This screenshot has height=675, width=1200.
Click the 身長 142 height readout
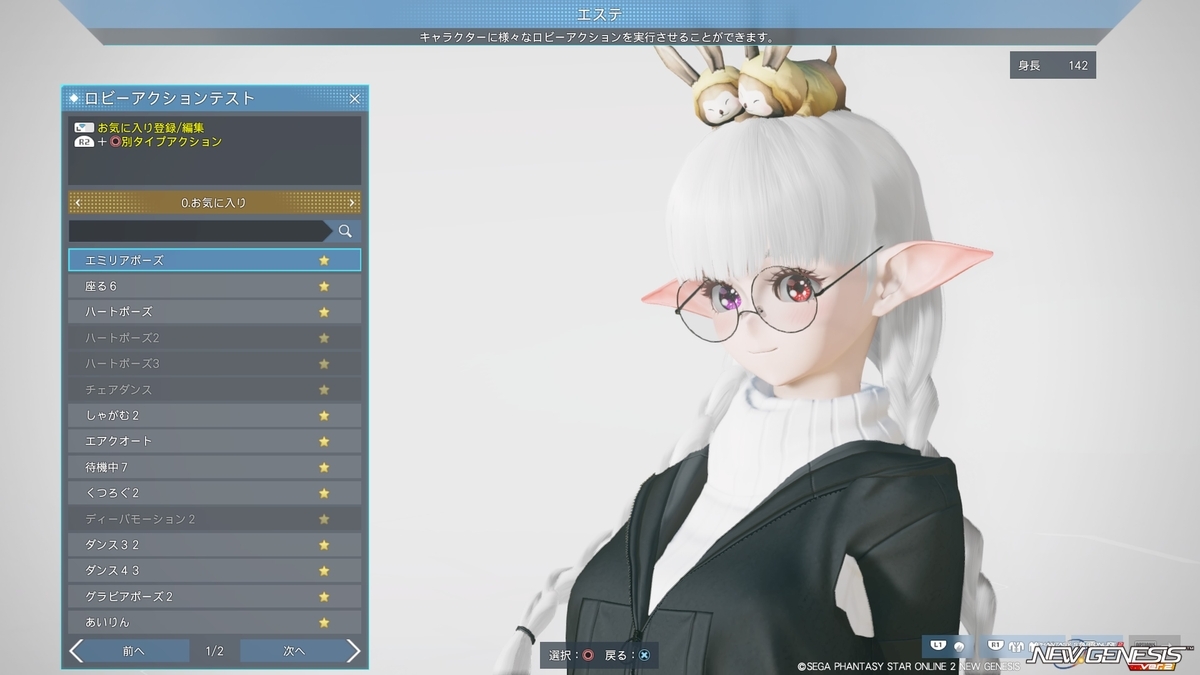pos(1053,65)
